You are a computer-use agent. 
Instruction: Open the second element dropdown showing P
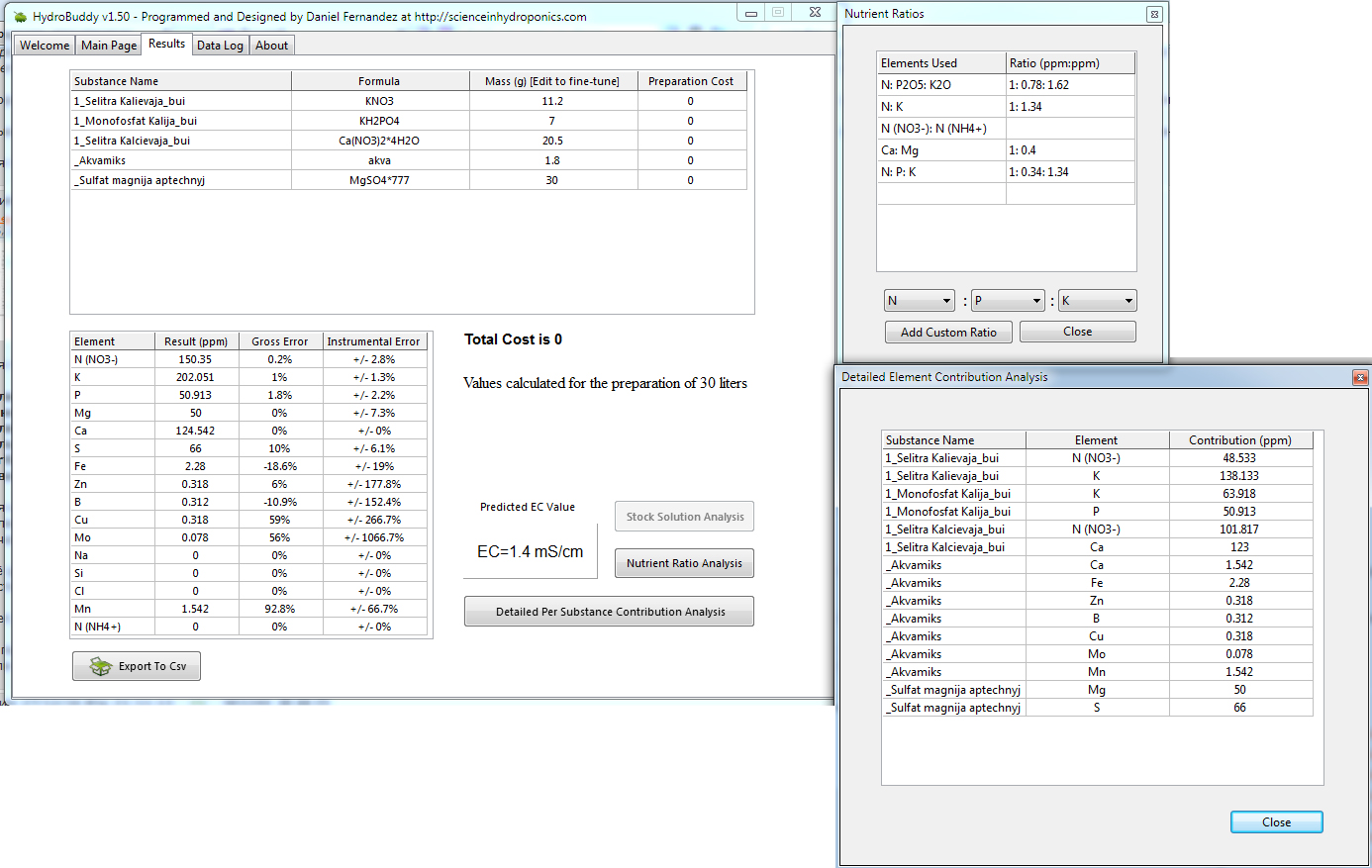coord(1008,301)
